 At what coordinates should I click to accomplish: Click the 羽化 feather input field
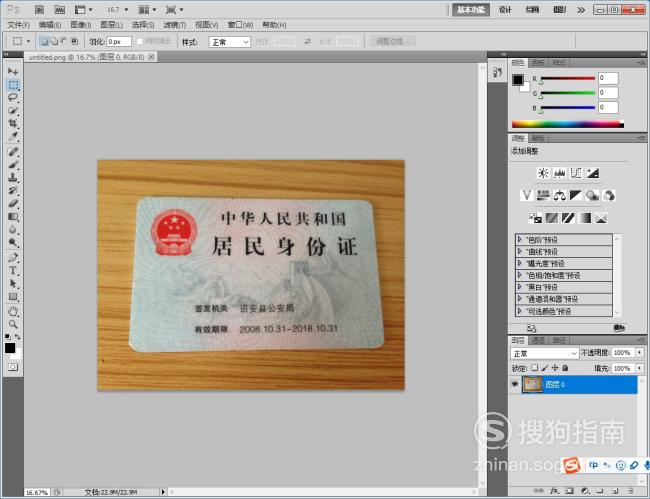[119, 41]
